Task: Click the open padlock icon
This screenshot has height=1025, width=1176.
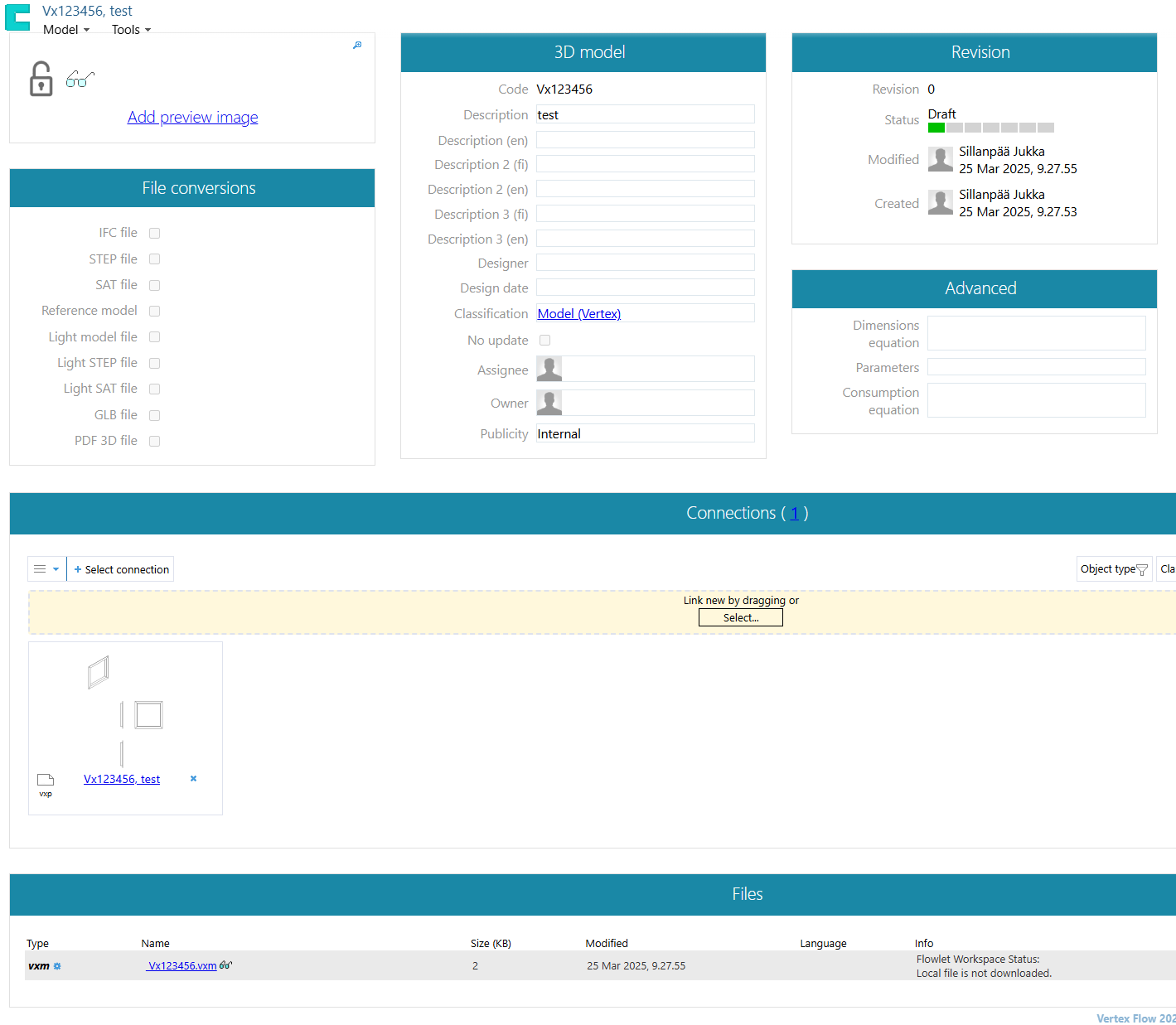Action: (41, 80)
